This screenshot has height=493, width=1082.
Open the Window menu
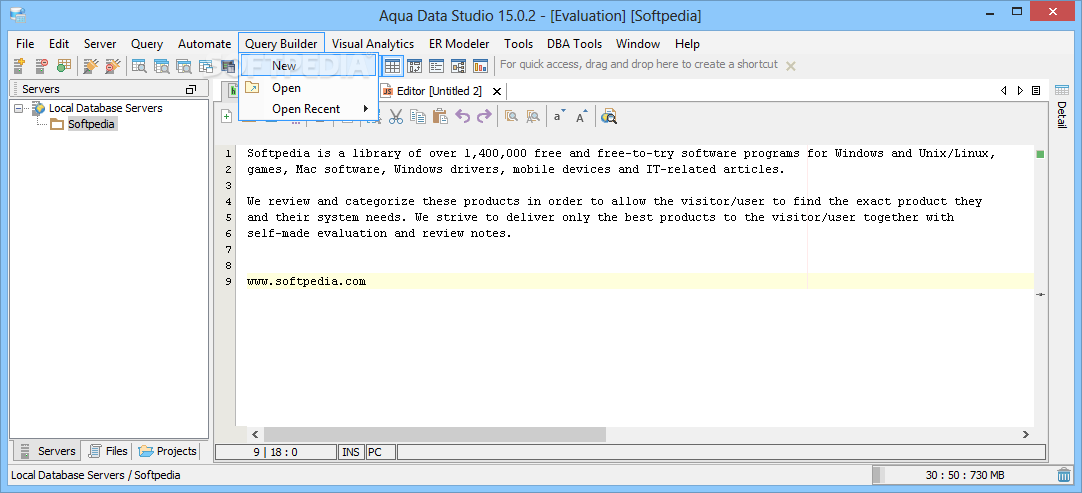(x=638, y=44)
